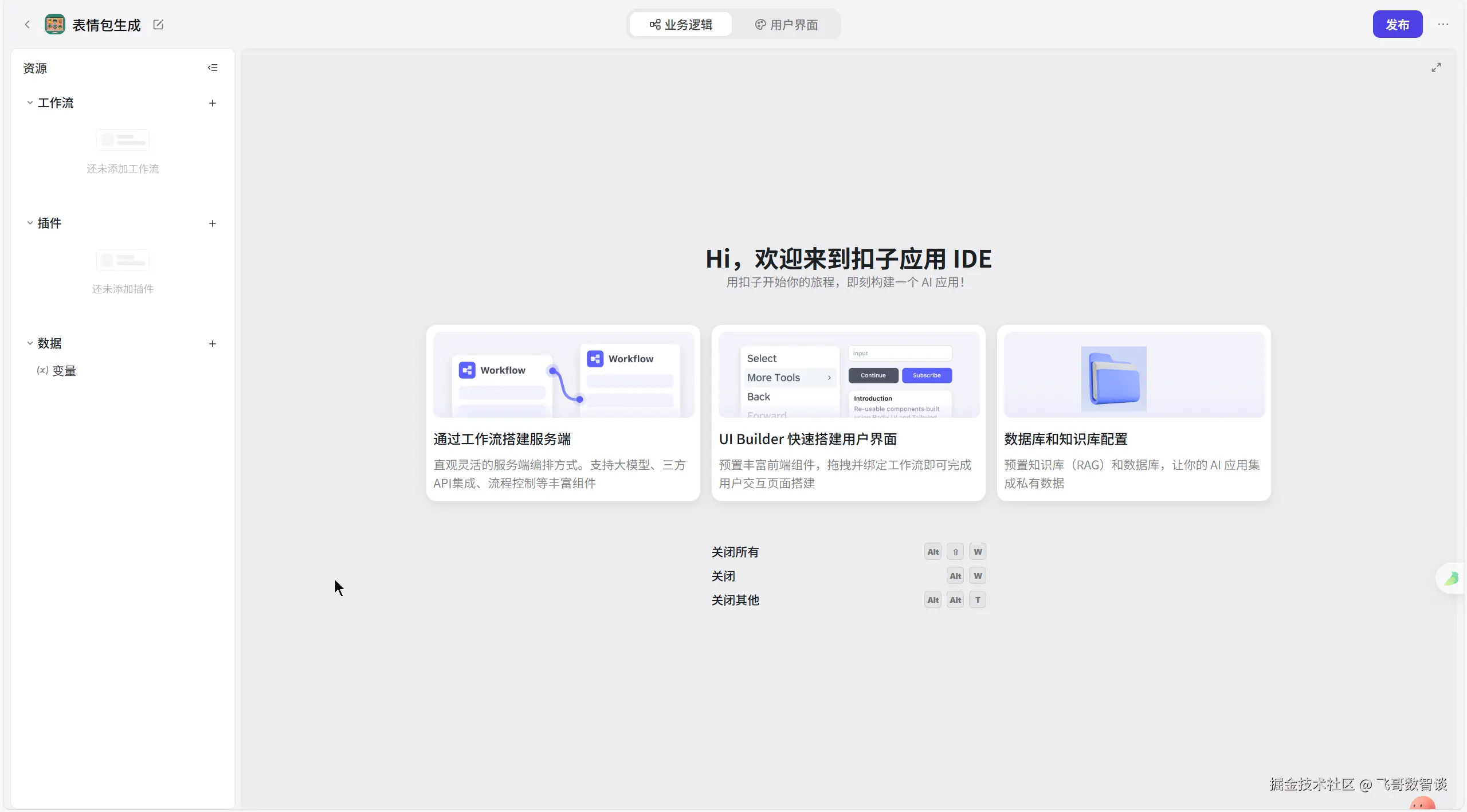The image size is (1467, 812).
Task: Collapse the 插件 section
Action: coord(30,223)
